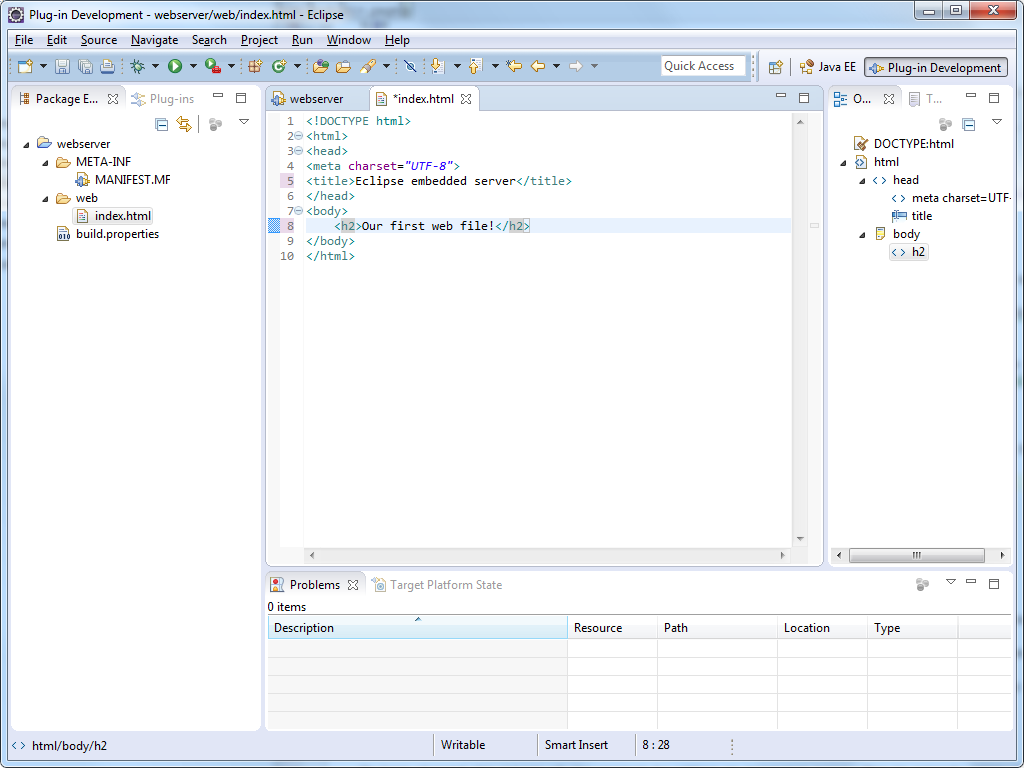Click the Save All toolbar icon
The width and height of the screenshot is (1024, 768).
pos(85,66)
